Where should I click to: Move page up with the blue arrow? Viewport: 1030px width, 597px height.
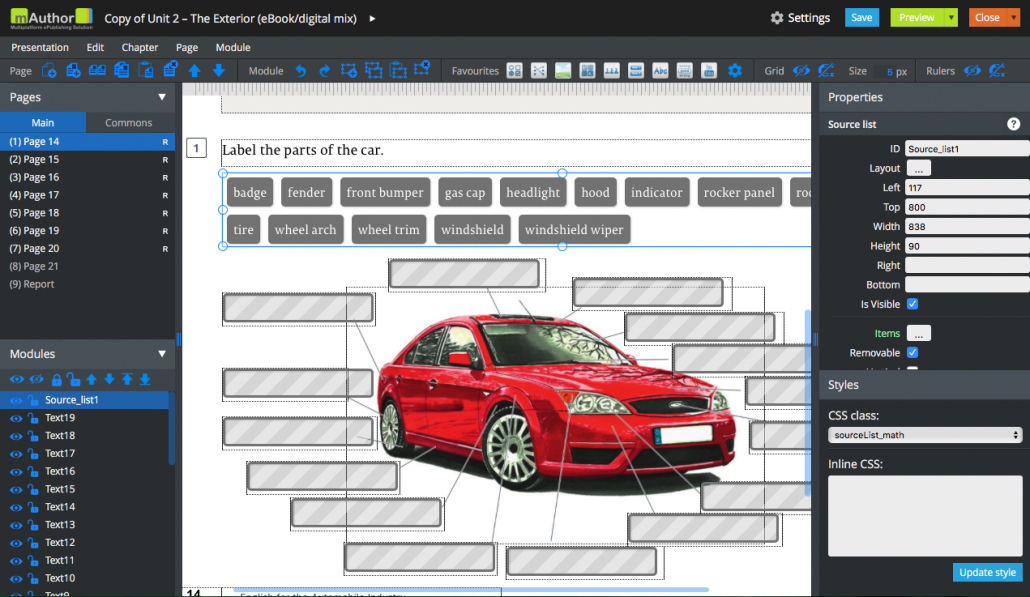click(194, 70)
